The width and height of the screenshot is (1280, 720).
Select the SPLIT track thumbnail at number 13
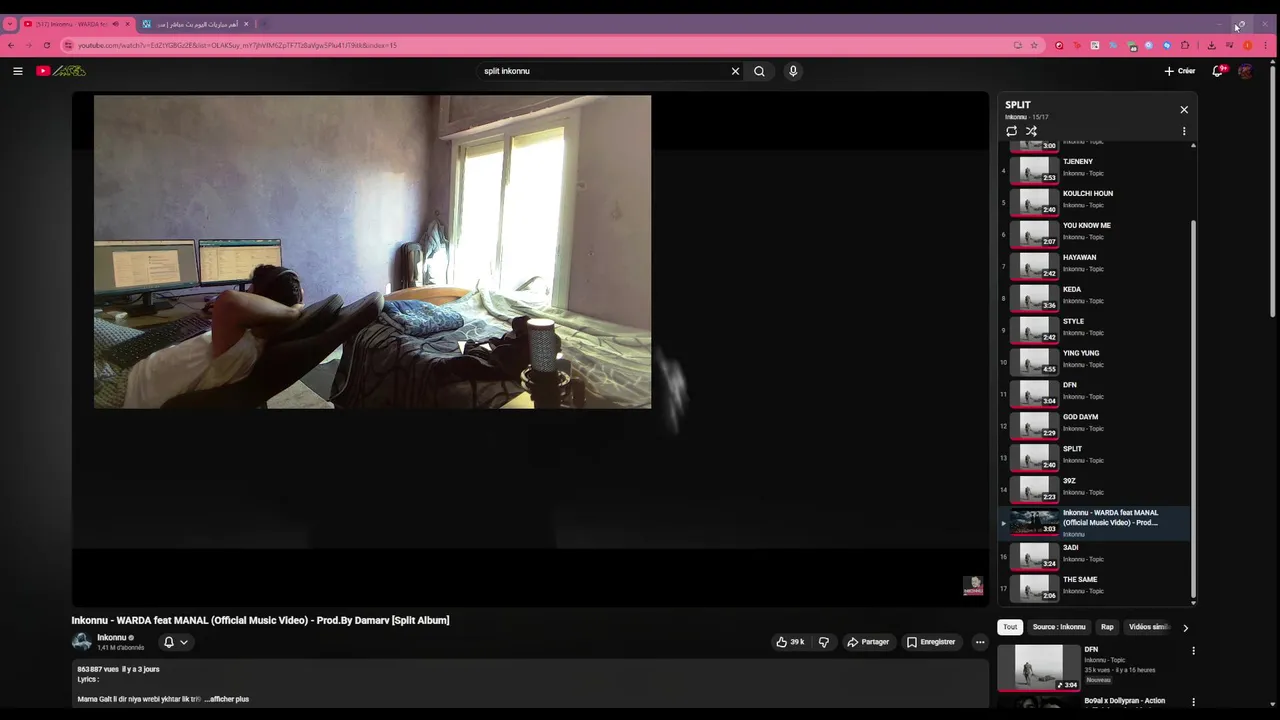(x=1034, y=457)
